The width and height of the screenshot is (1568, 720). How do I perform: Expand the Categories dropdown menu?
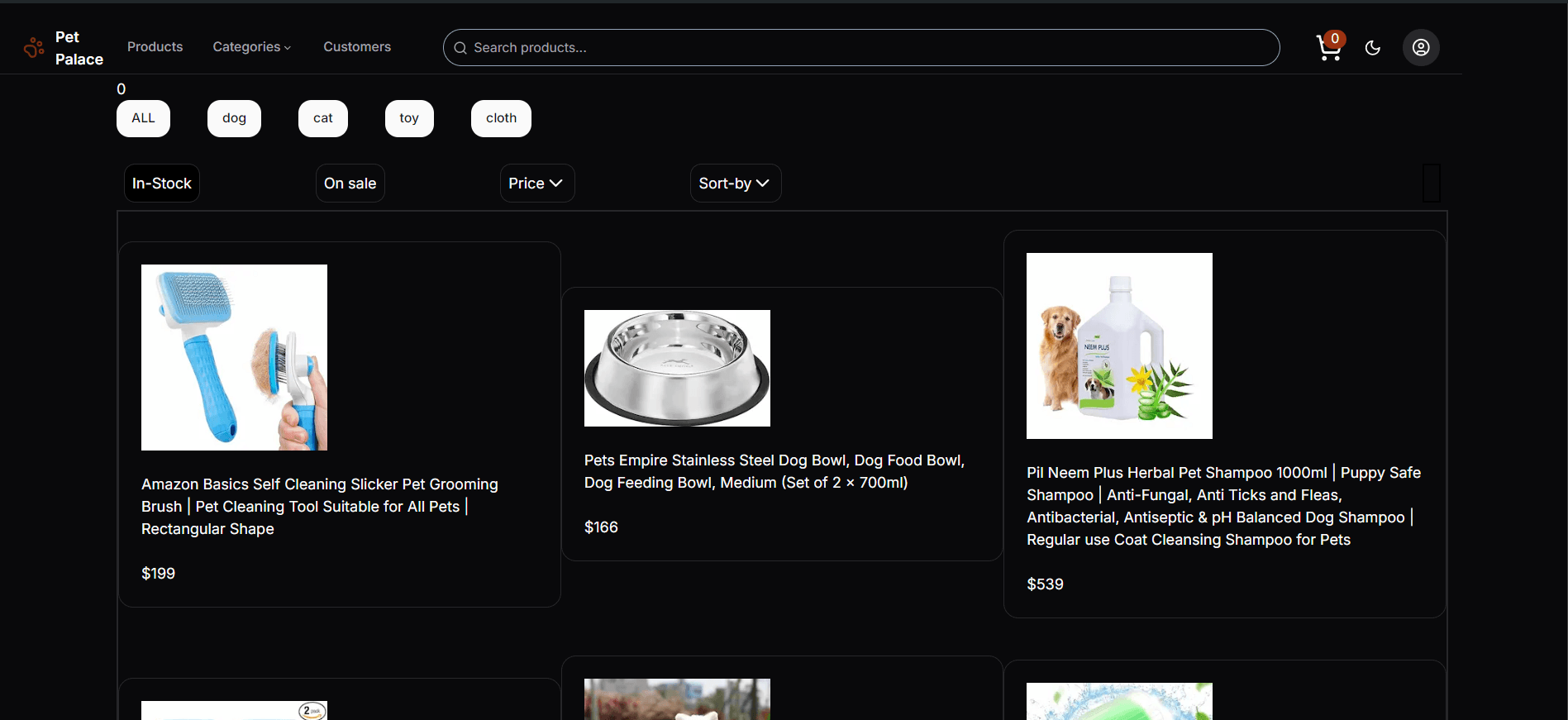pos(251,47)
